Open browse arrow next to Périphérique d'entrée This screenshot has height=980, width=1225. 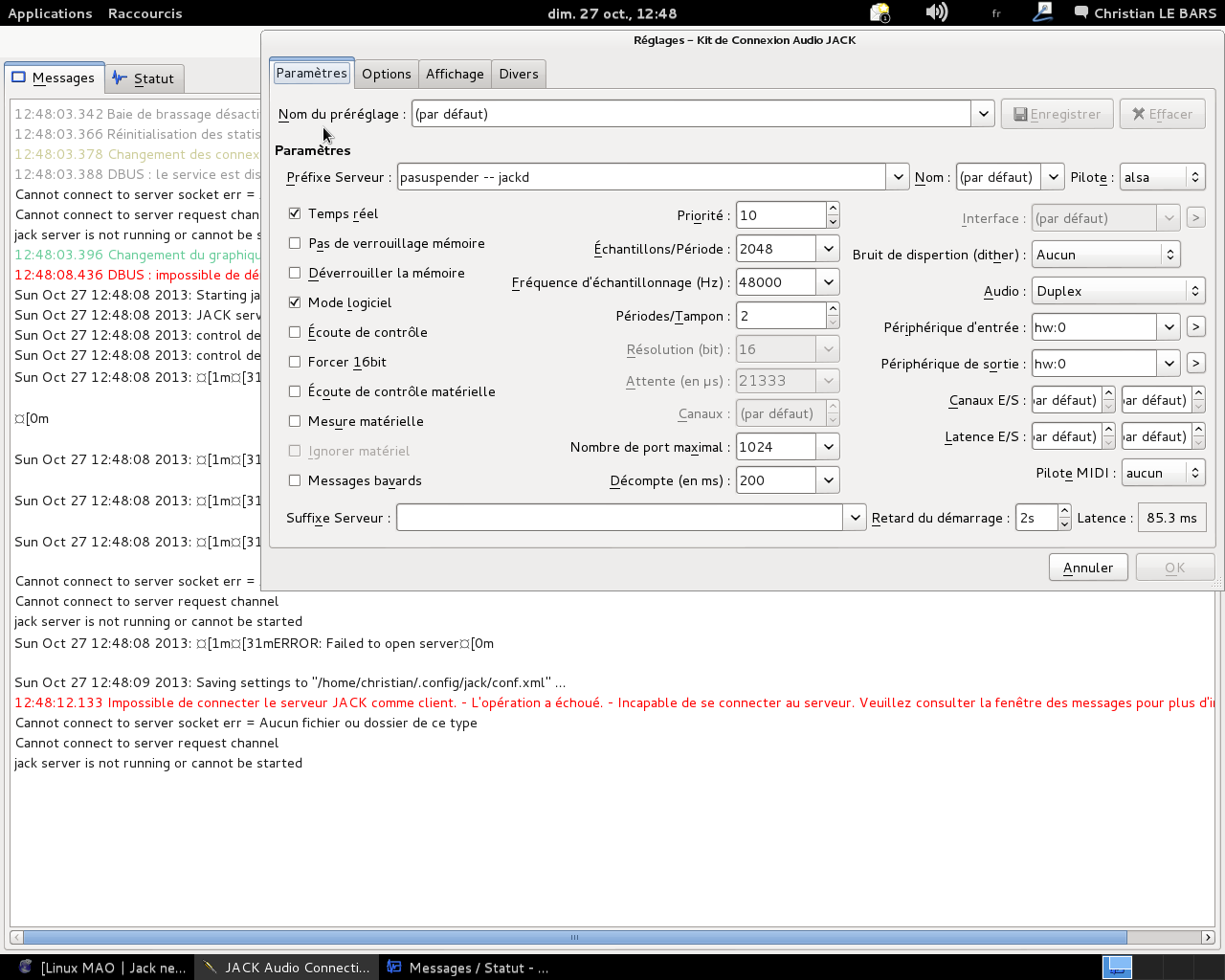1195,327
